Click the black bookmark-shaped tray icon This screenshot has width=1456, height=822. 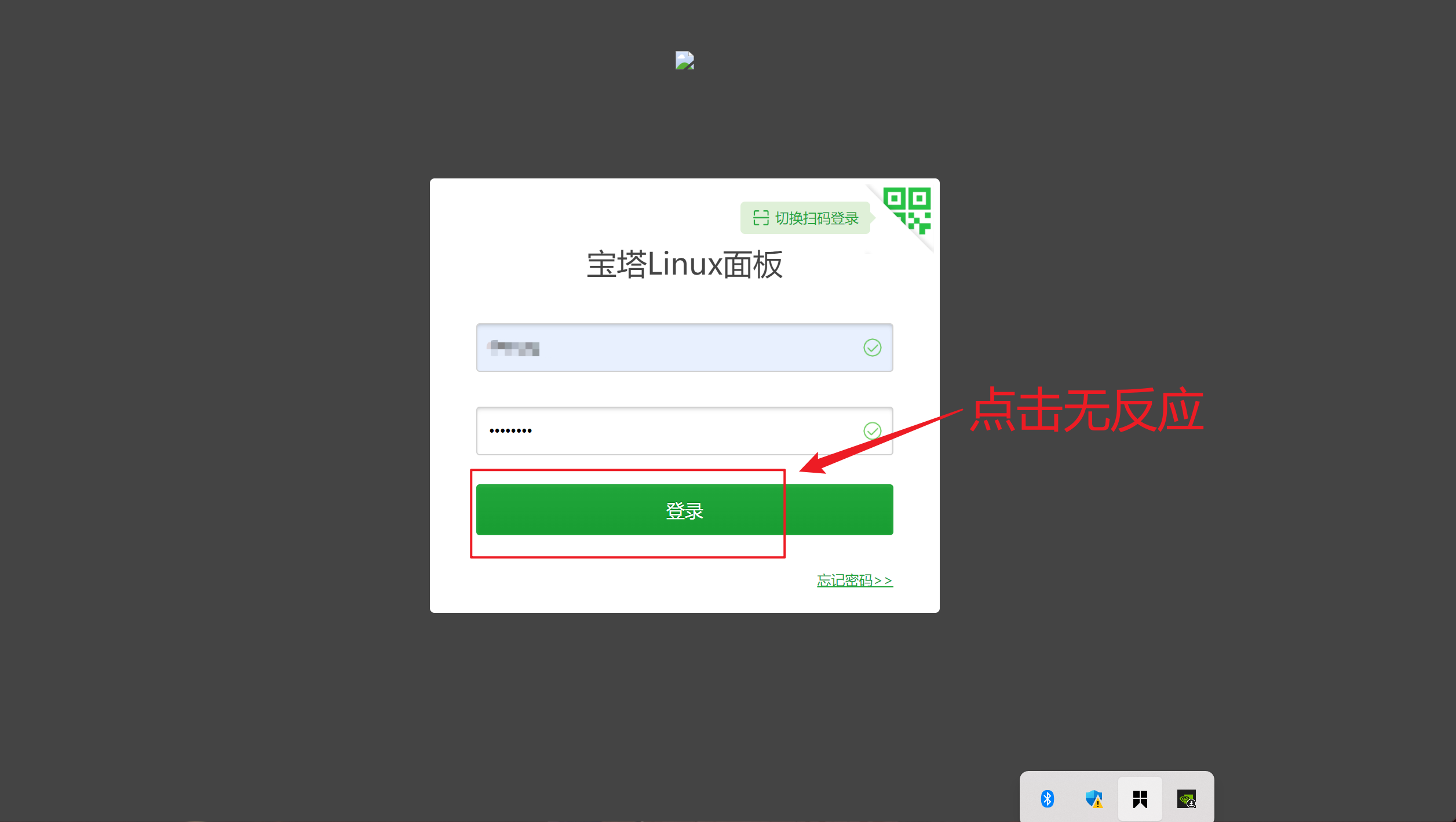pyautogui.click(x=1140, y=799)
